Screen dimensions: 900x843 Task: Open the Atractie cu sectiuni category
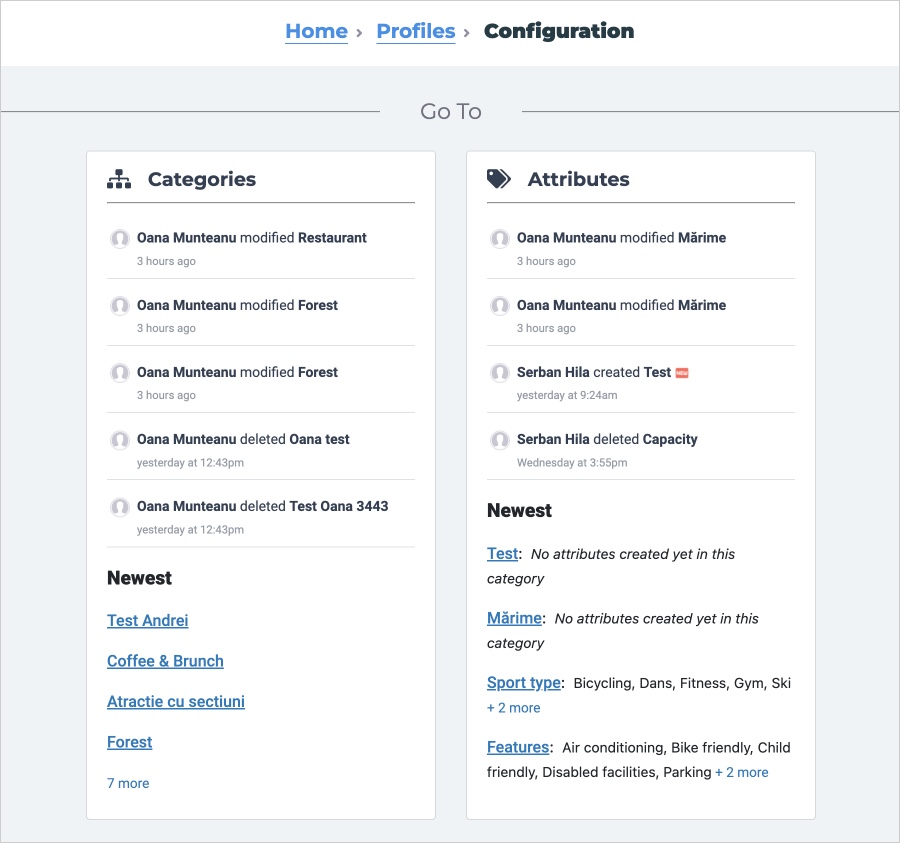coord(176,701)
